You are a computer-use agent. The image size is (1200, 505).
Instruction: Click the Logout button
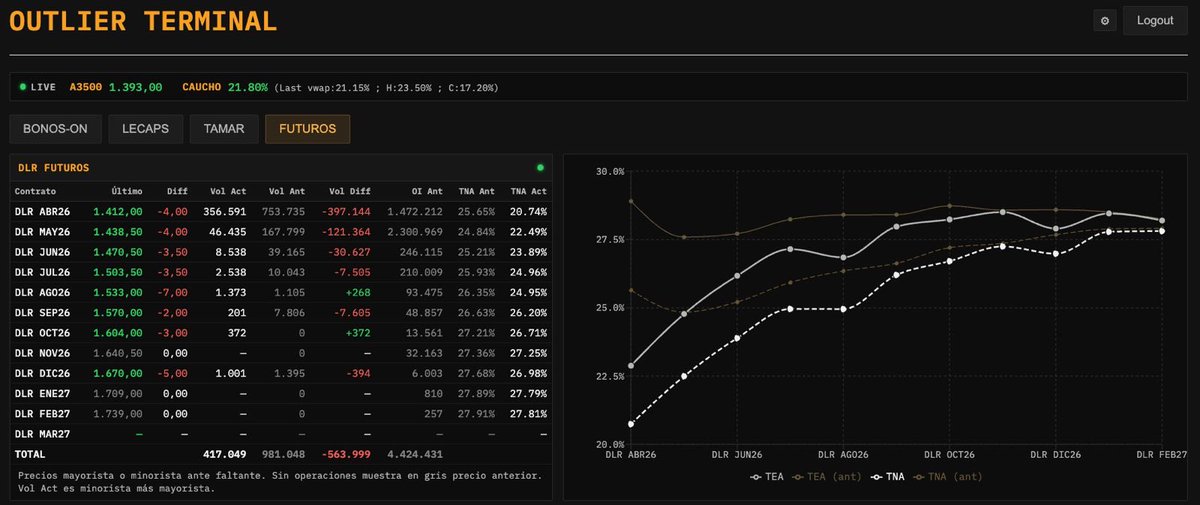point(1155,20)
